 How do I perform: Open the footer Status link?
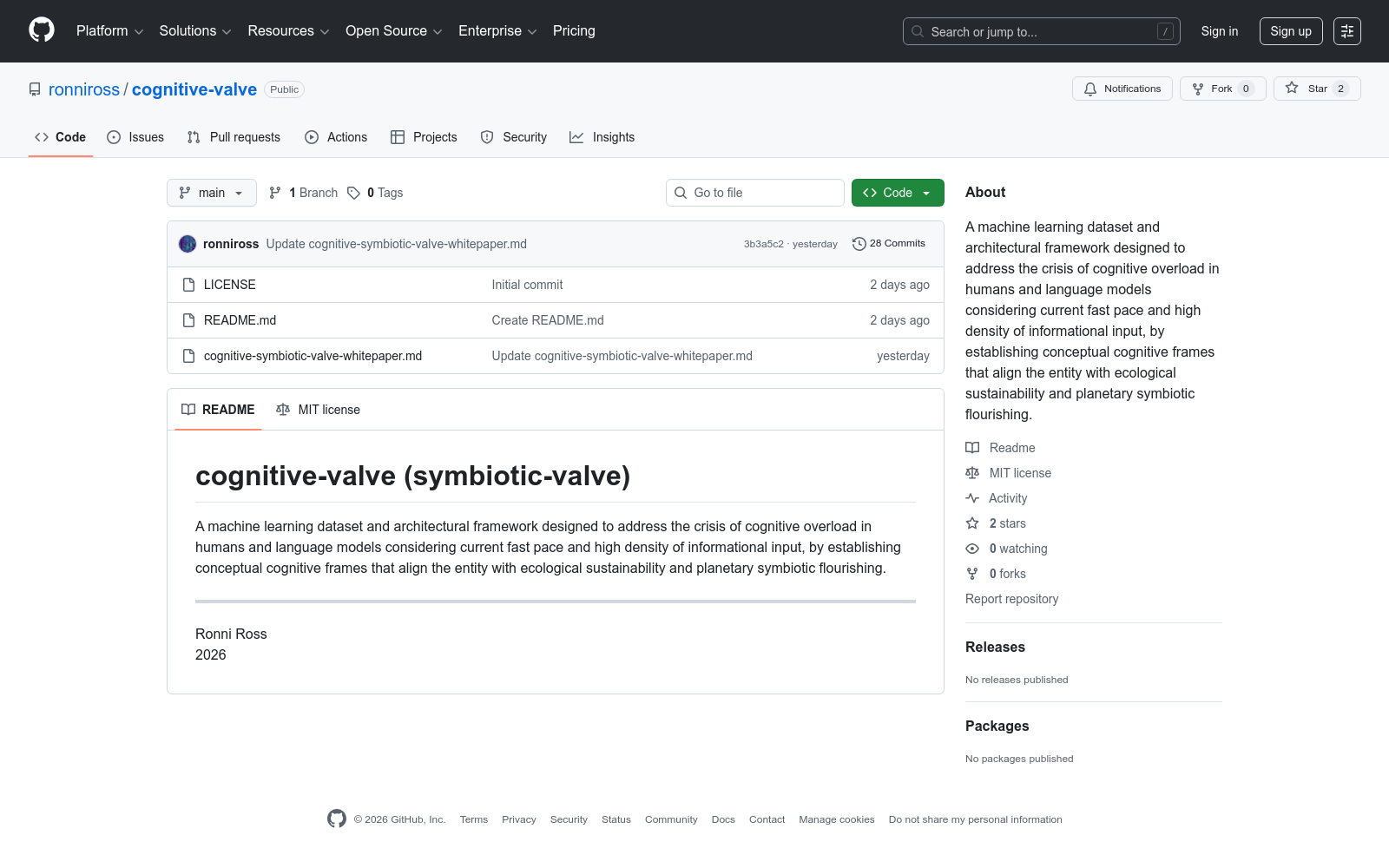click(x=616, y=819)
